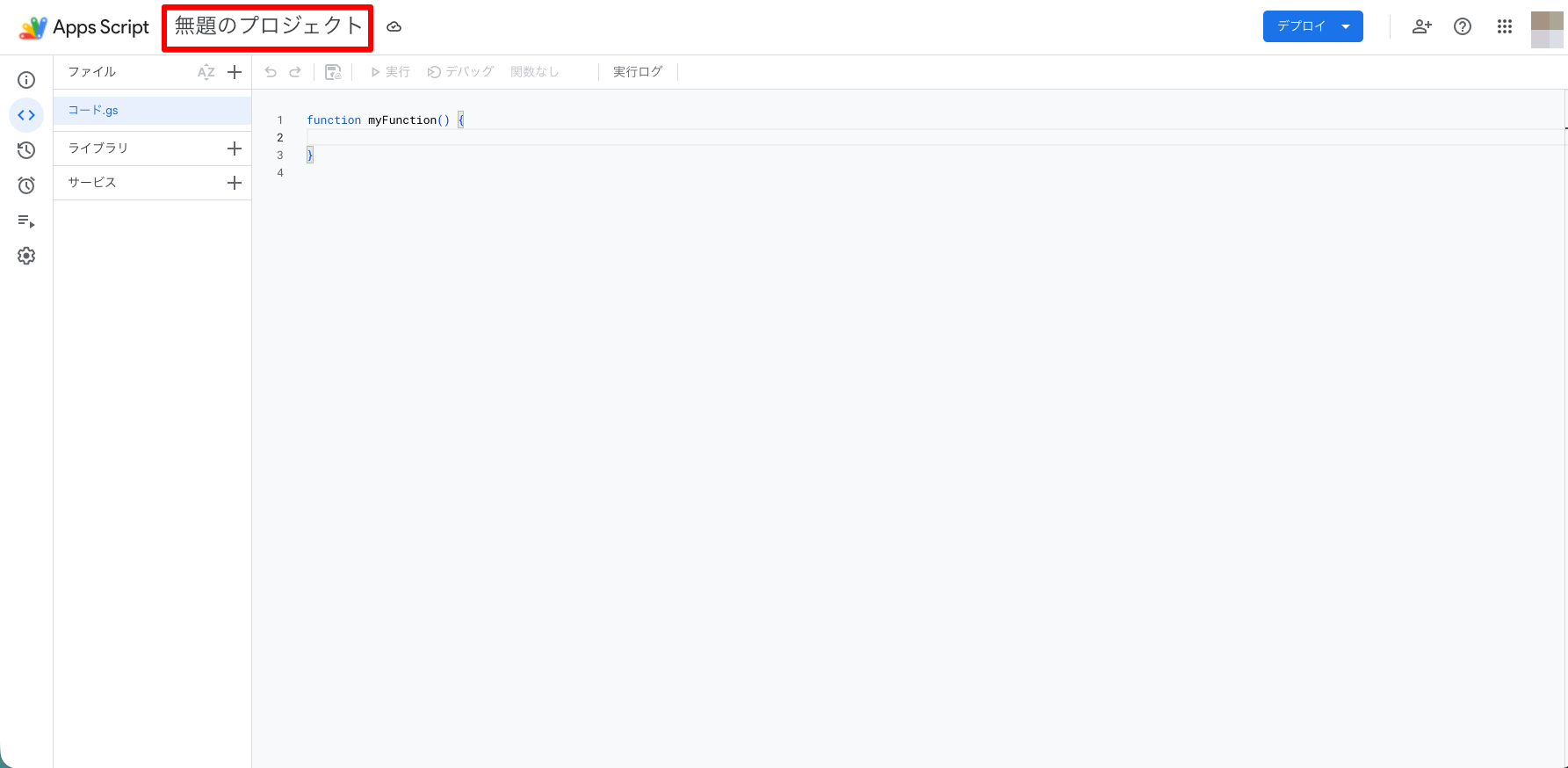The image size is (1568, 768).
Task: Click the undo arrow in editor toolbar
Action: click(x=271, y=72)
